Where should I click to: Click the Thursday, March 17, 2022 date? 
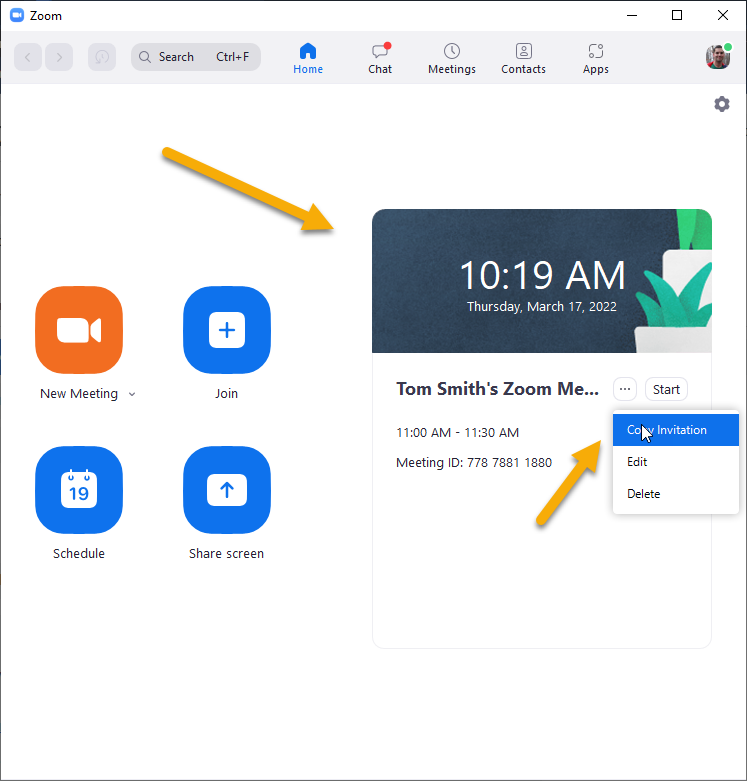[x=542, y=306]
